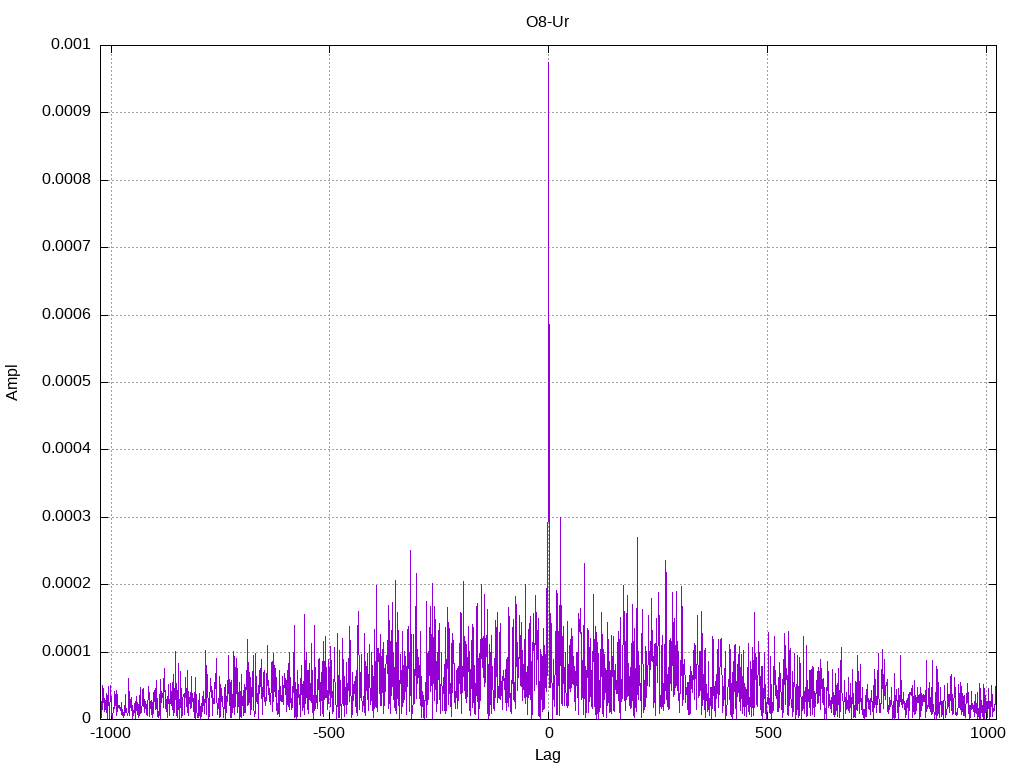Click the 0.0008 y-axis tick label
The height and width of the screenshot is (768, 1024).
pyautogui.click(x=67, y=180)
